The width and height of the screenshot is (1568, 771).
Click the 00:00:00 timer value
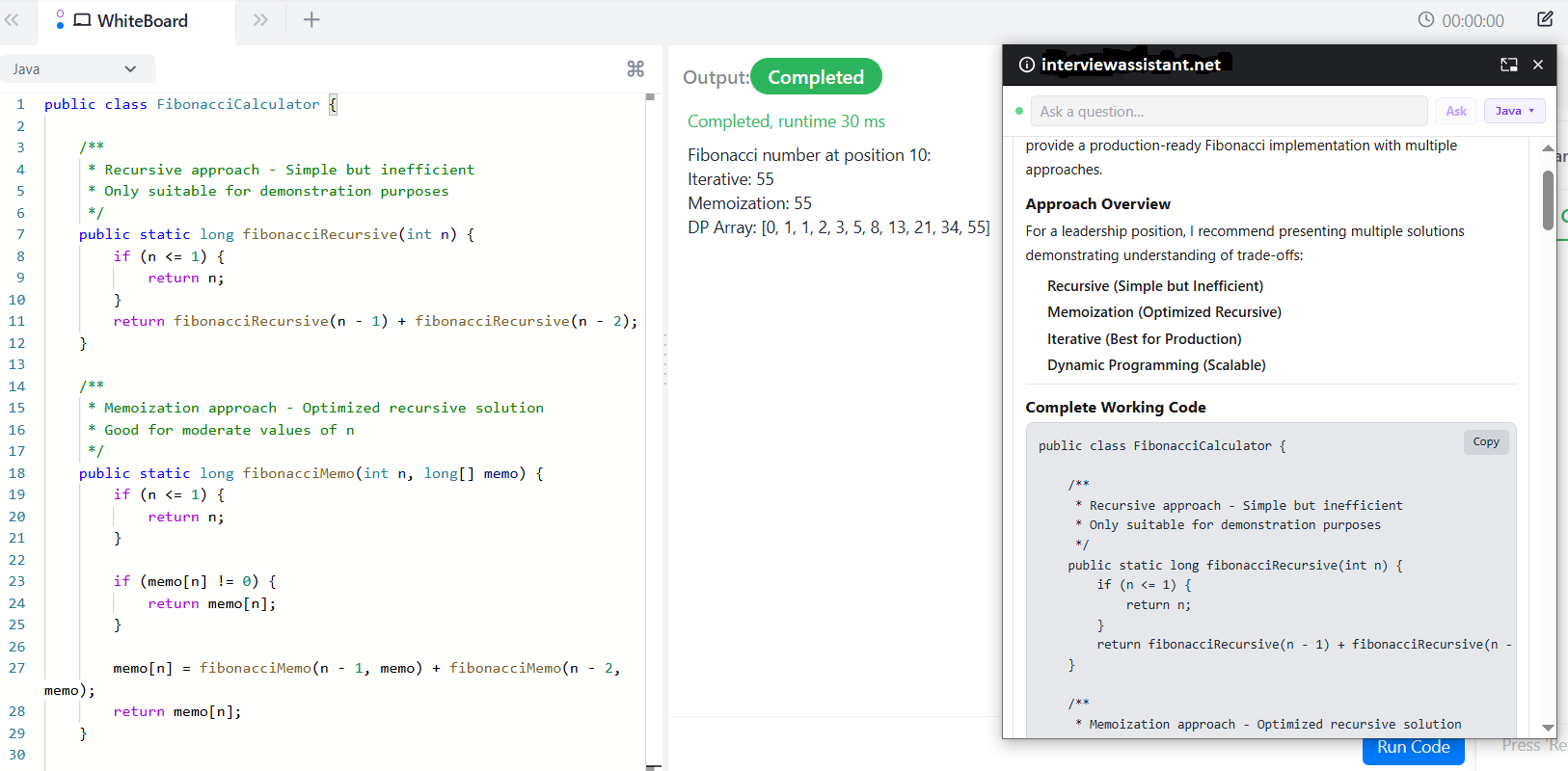point(1473,21)
